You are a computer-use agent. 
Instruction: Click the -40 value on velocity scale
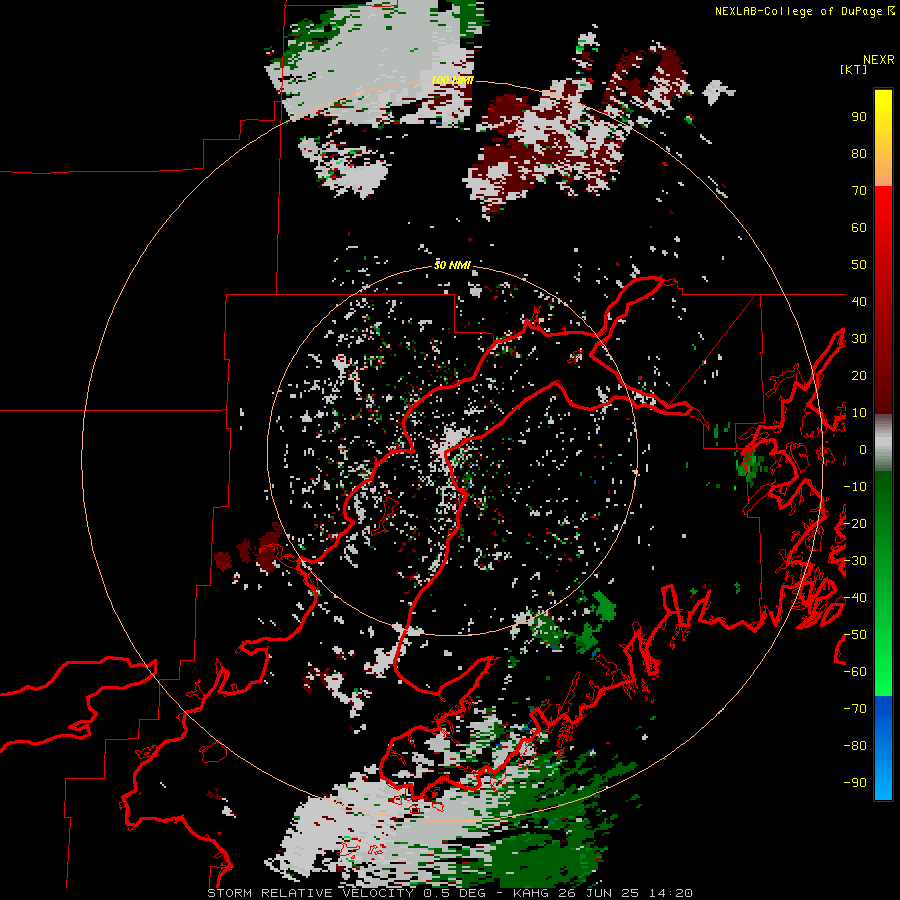(x=855, y=598)
